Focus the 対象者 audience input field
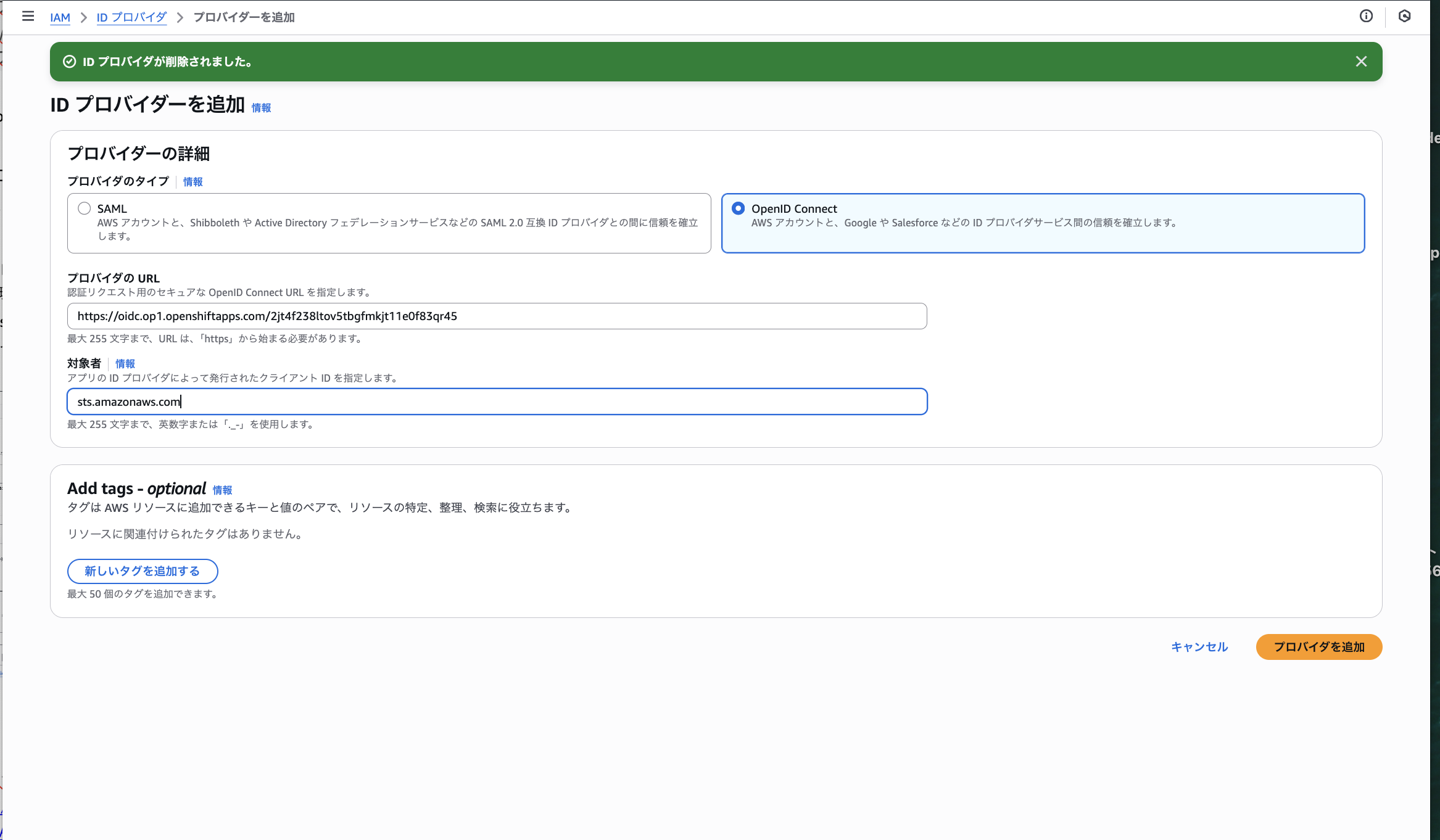Viewport: 1440px width, 840px height. [497, 402]
